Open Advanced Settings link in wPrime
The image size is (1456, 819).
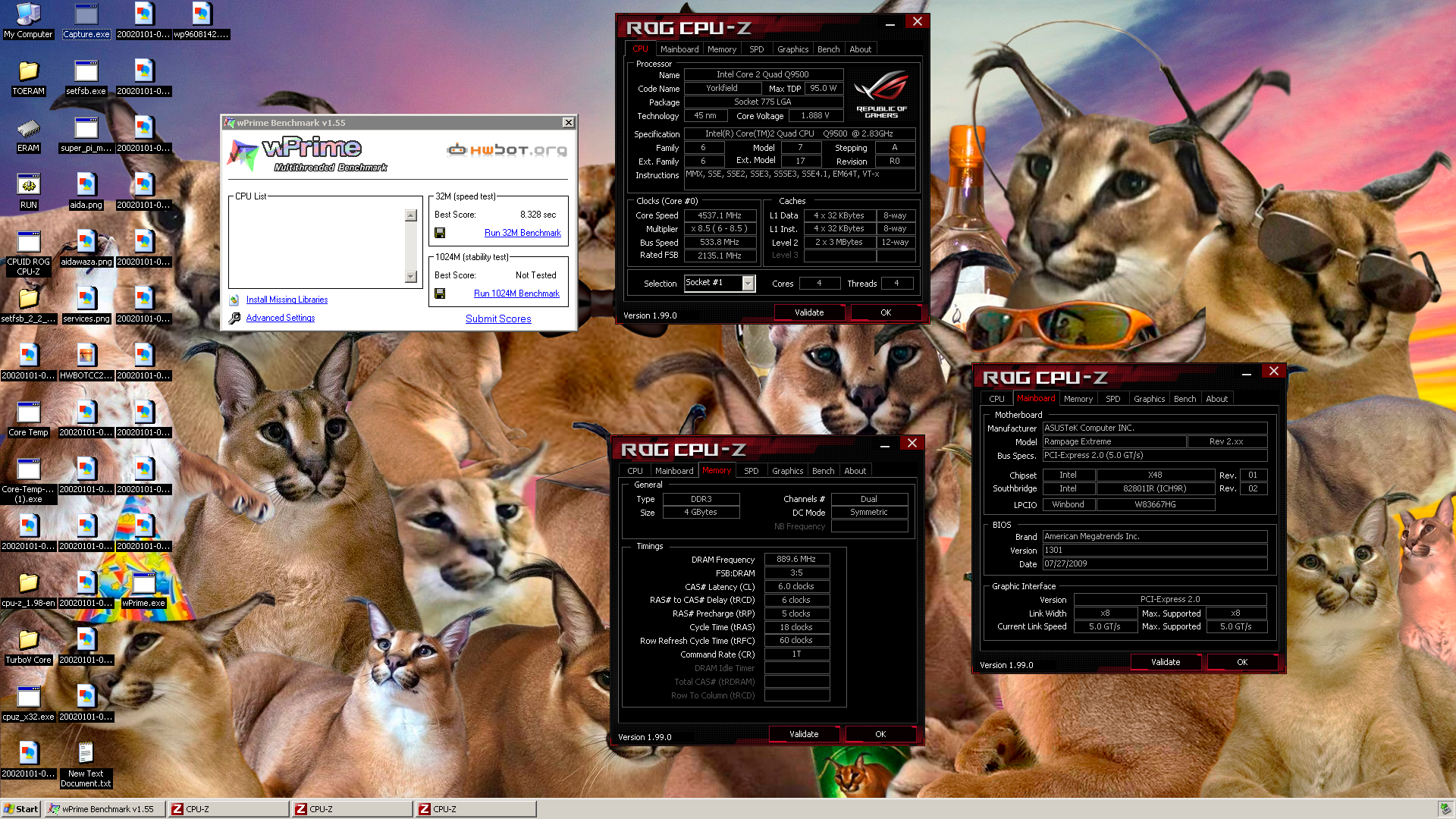[280, 318]
